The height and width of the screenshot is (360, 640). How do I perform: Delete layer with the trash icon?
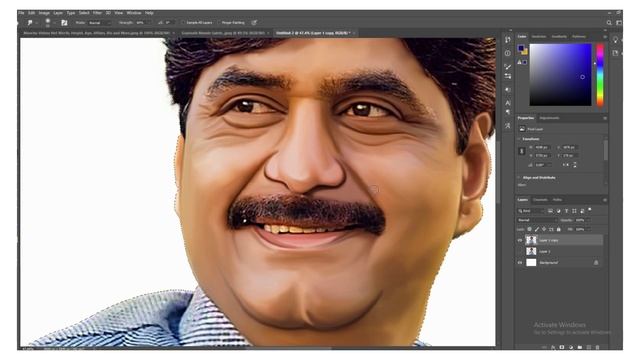coord(598,347)
